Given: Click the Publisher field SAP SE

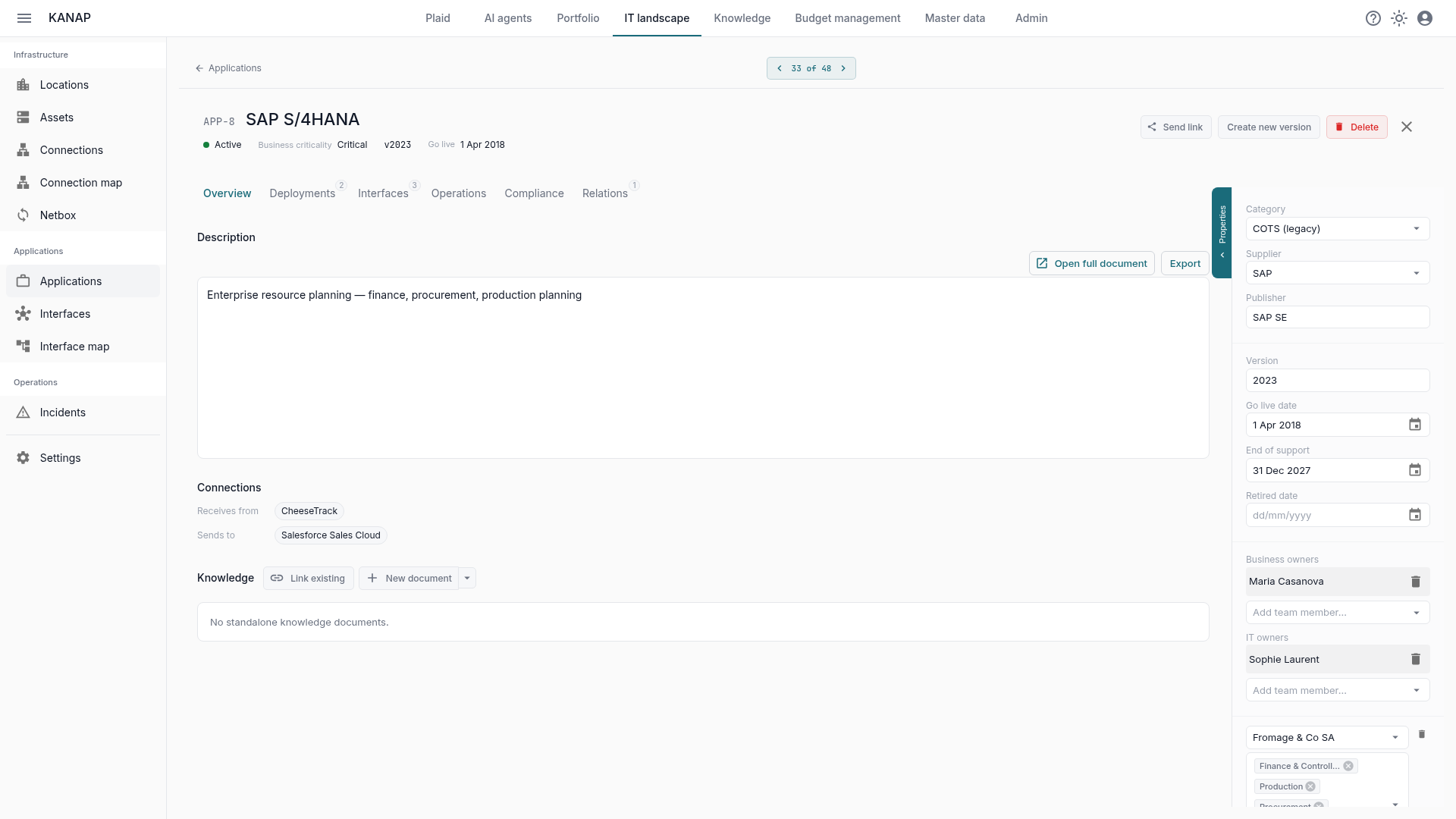Looking at the screenshot, I should tap(1338, 318).
